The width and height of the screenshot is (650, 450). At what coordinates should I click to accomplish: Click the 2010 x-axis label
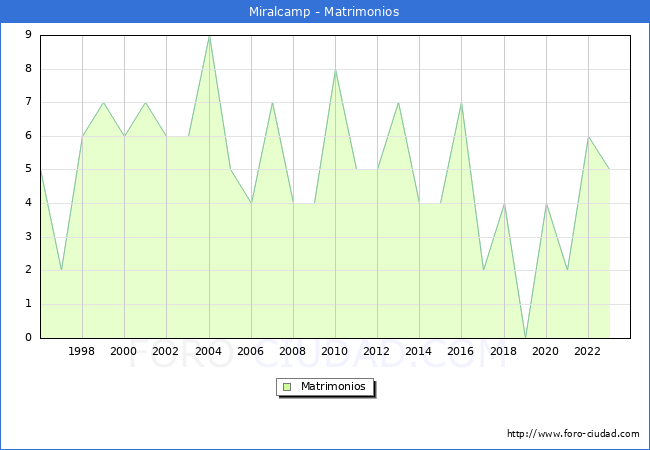click(x=335, y=351)
